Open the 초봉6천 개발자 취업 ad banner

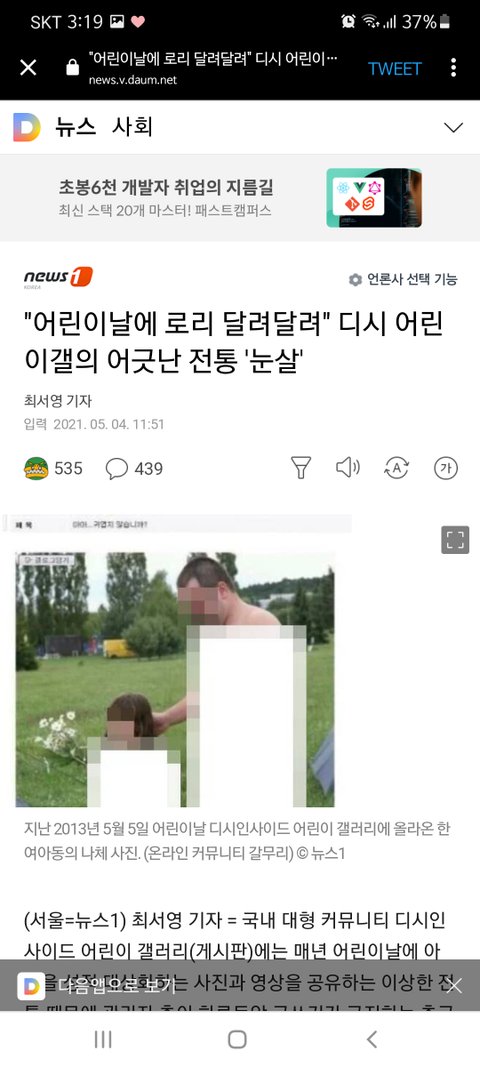click(240, 197)
